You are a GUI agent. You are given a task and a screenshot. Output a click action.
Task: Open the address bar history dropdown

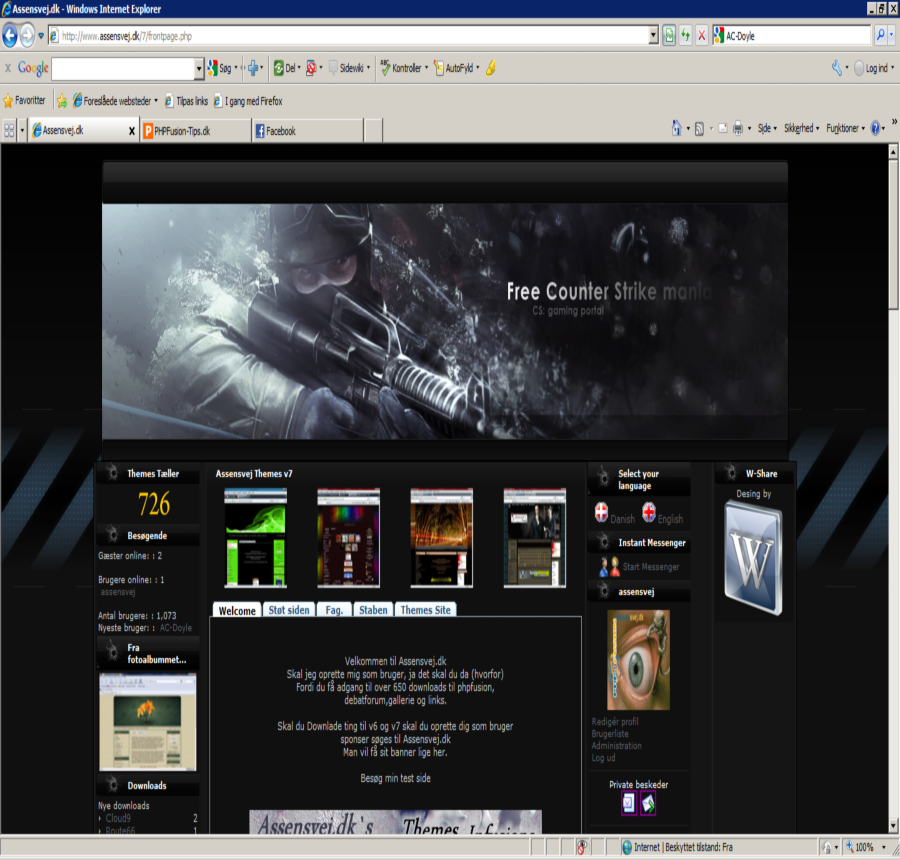pyautogui.click(x=653, y=36)
